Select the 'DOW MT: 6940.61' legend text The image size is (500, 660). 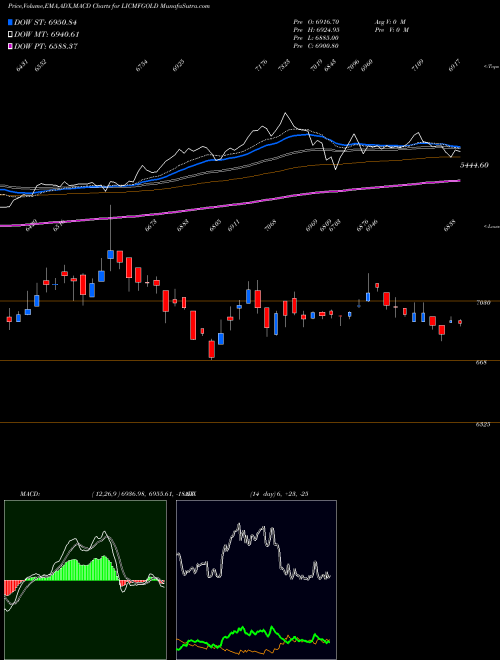click(x=47, y=35)
